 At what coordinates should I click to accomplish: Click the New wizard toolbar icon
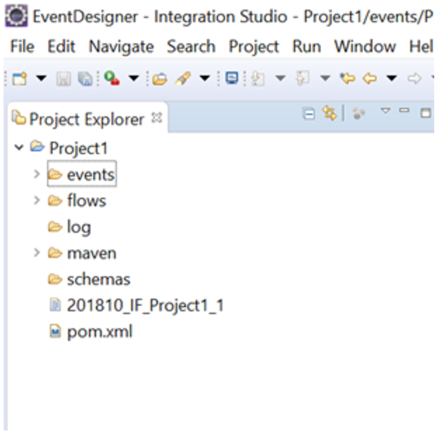19,79
